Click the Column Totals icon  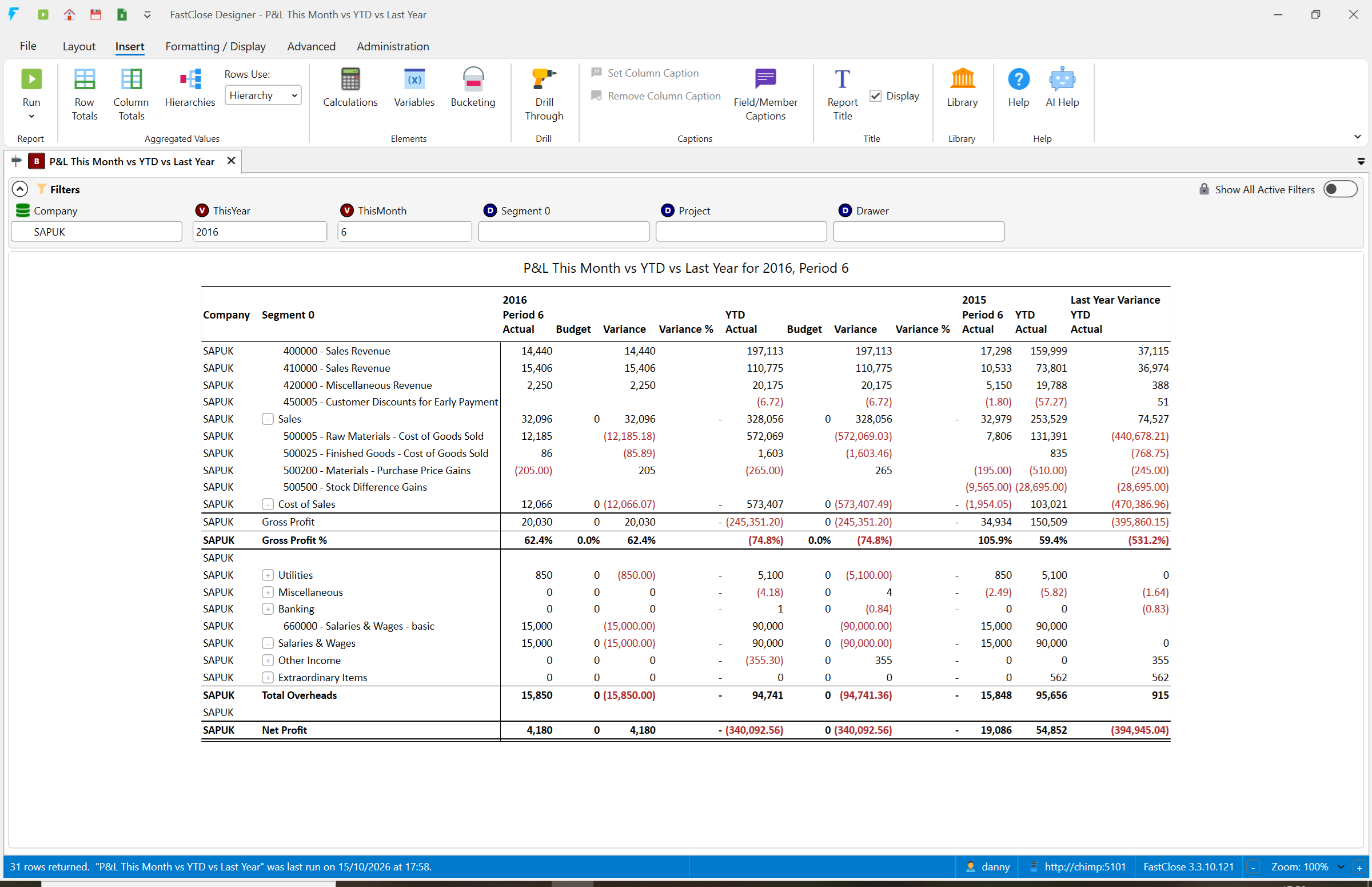pos(131,79)
